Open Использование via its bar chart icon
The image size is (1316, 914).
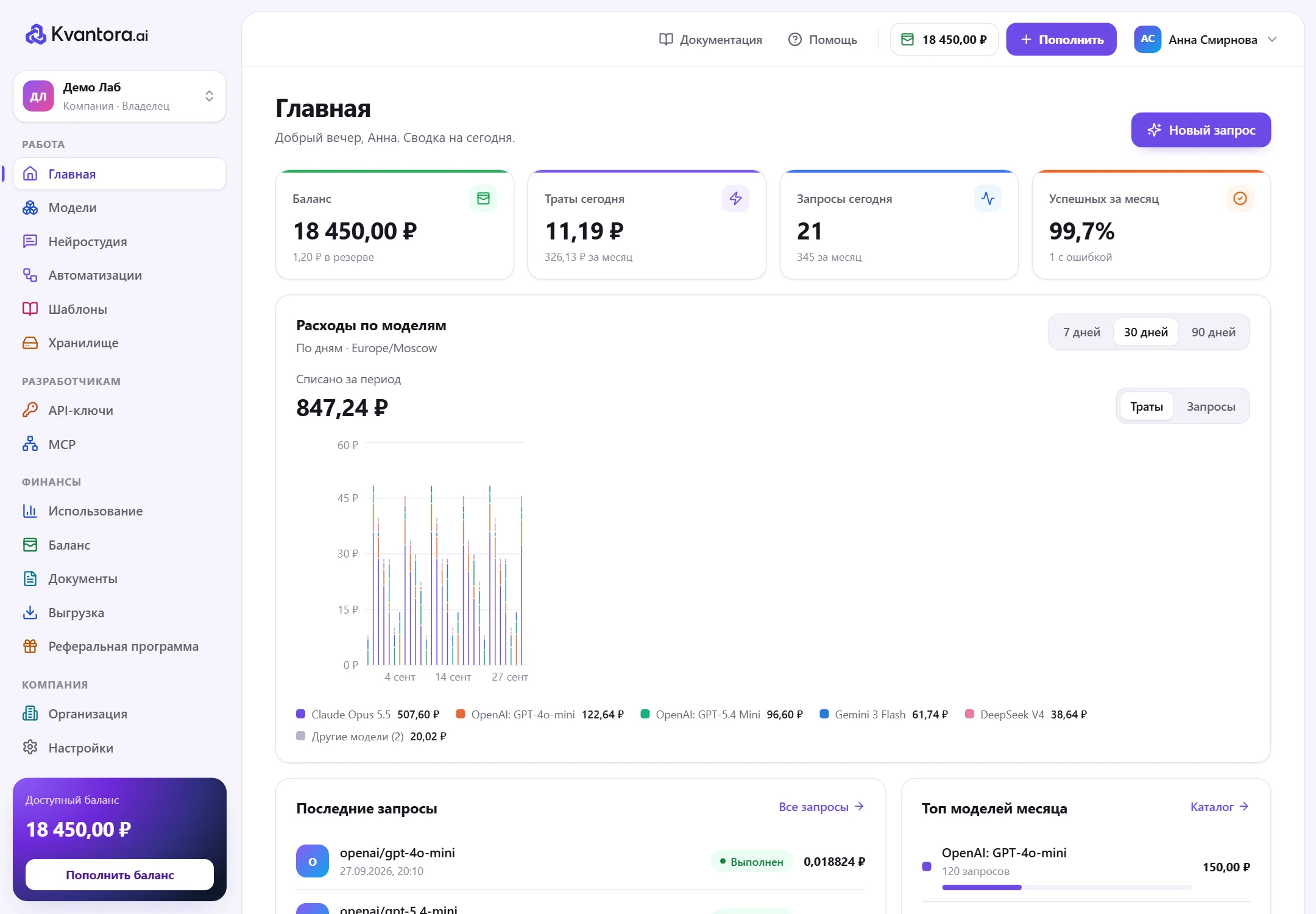30,511
